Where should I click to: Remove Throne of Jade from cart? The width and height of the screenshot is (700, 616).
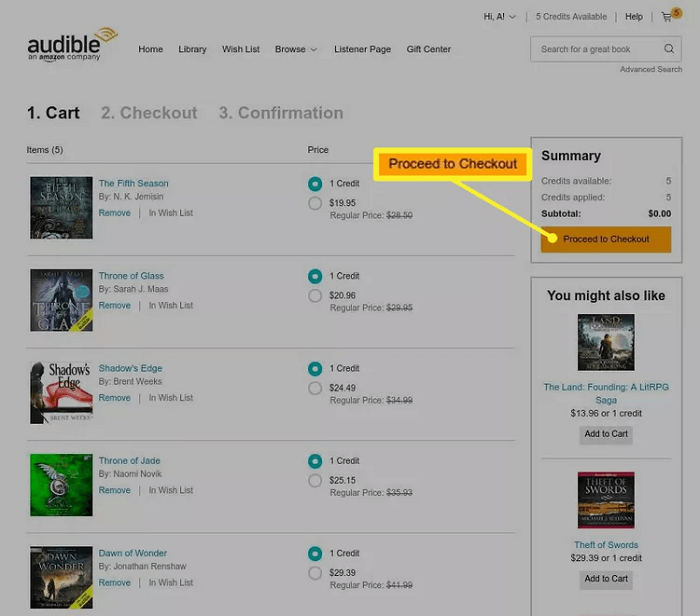click(115, 490)
